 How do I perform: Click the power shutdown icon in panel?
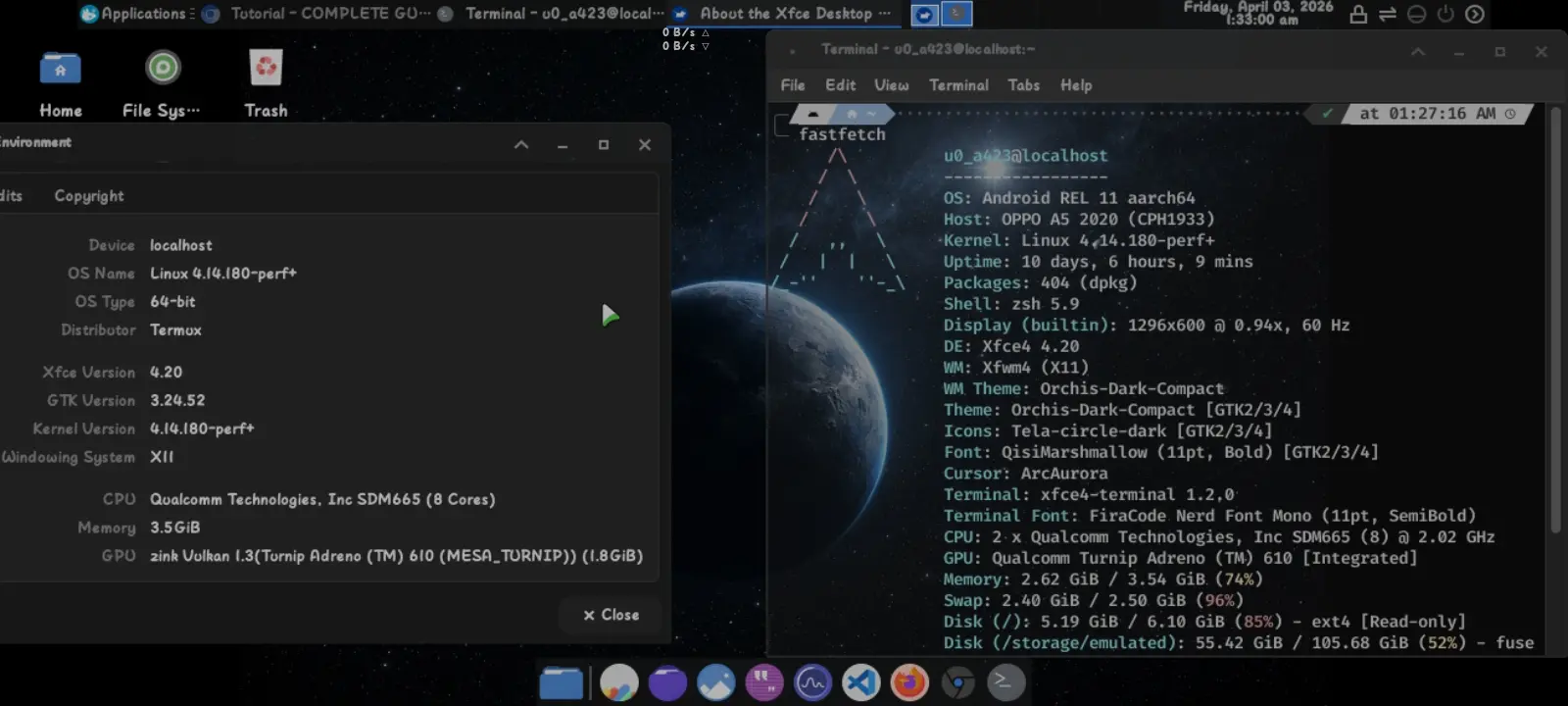(x=1445, y=14)
